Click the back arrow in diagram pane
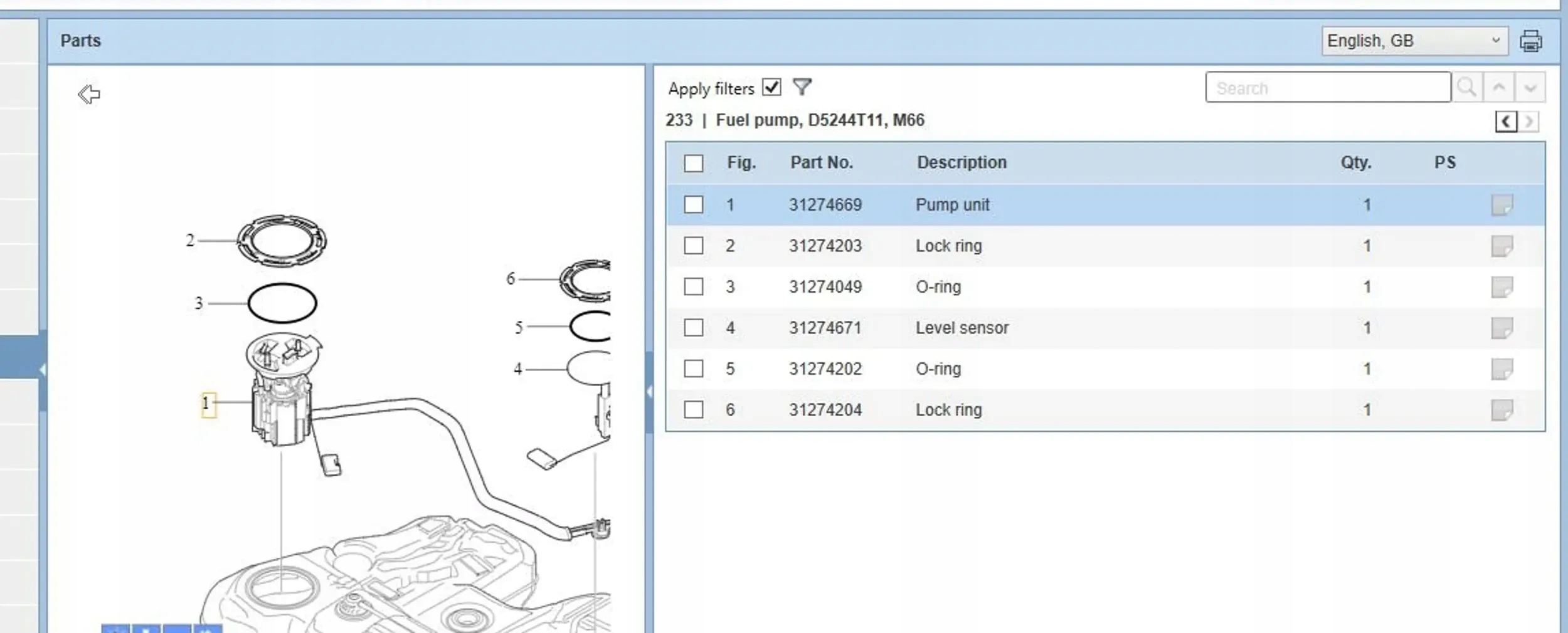Viewport: 1568px width, 633px height. [x=89, y=94]
